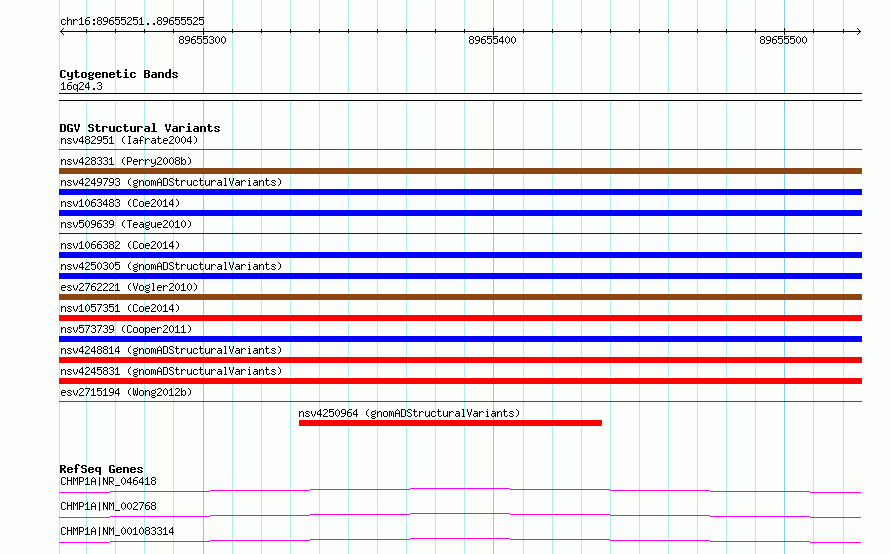
Task: Select the nsv428331 (Perry2008b) brown bar
Action: (x=460, y=171)
